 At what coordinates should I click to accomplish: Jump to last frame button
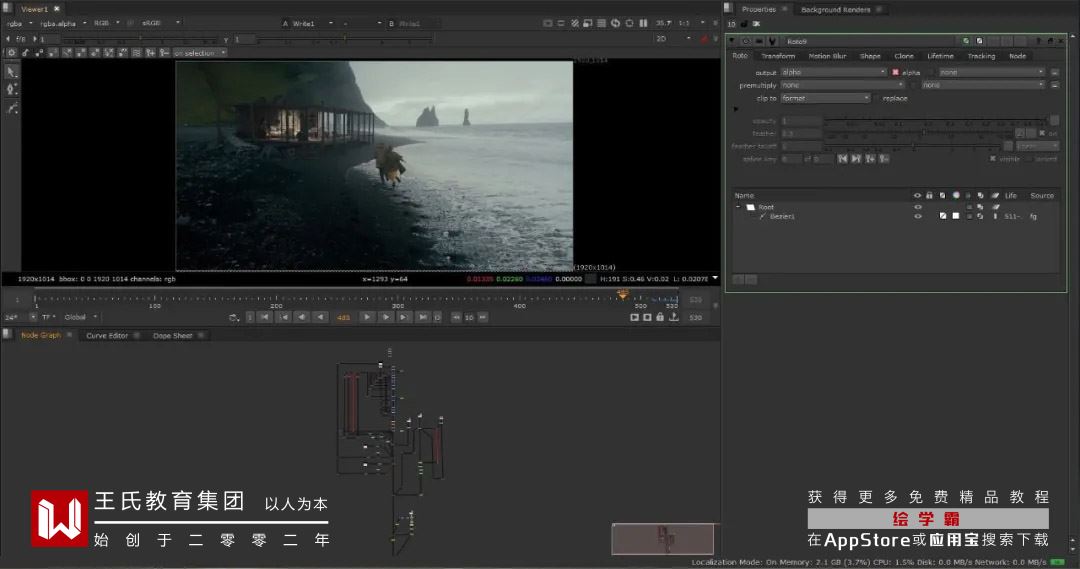[x=422, y=317]
